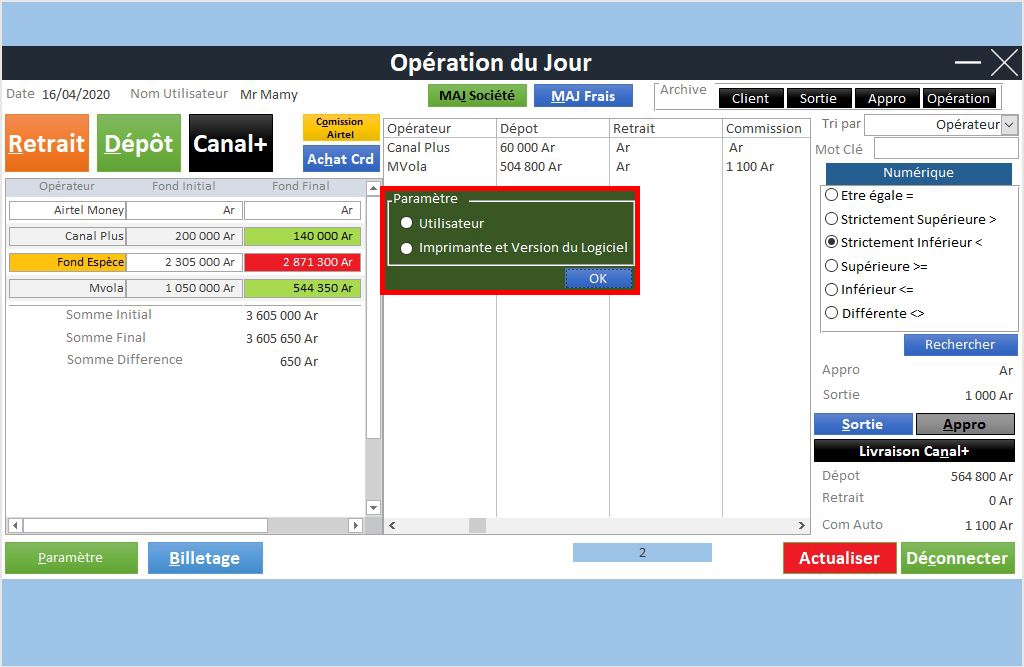Open the Achat Crd button

pos(340,159)
